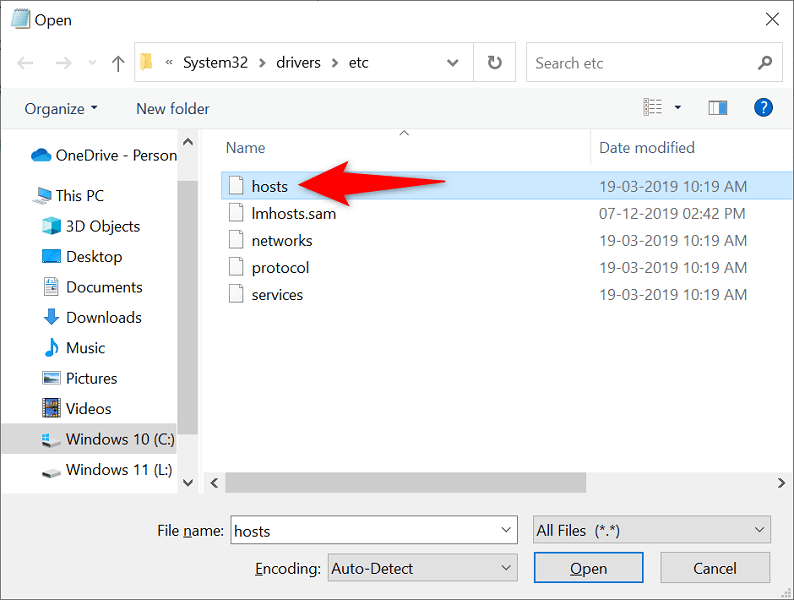Click the search magnifier icon
The width and height of the screenshot is (794, 600).
tap(765, 63)
